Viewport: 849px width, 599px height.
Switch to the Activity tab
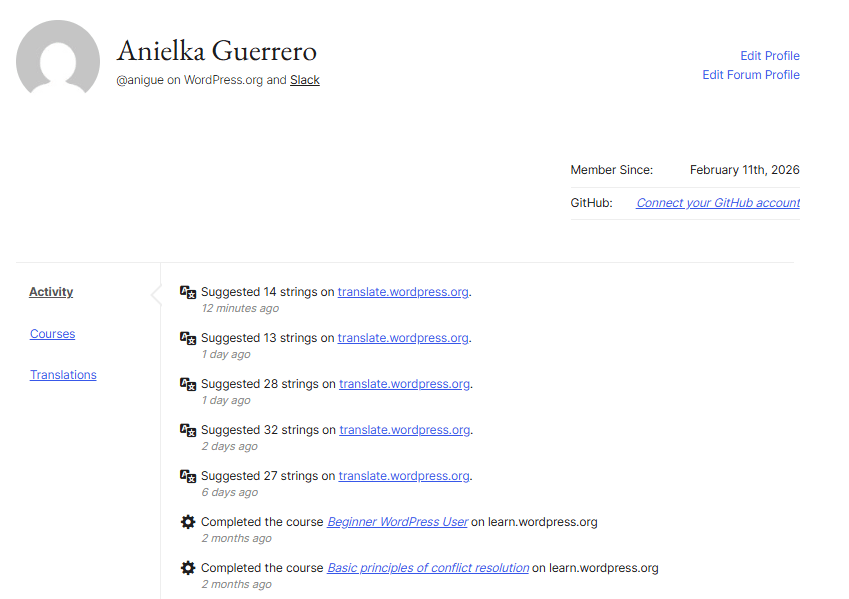(51, 292)
